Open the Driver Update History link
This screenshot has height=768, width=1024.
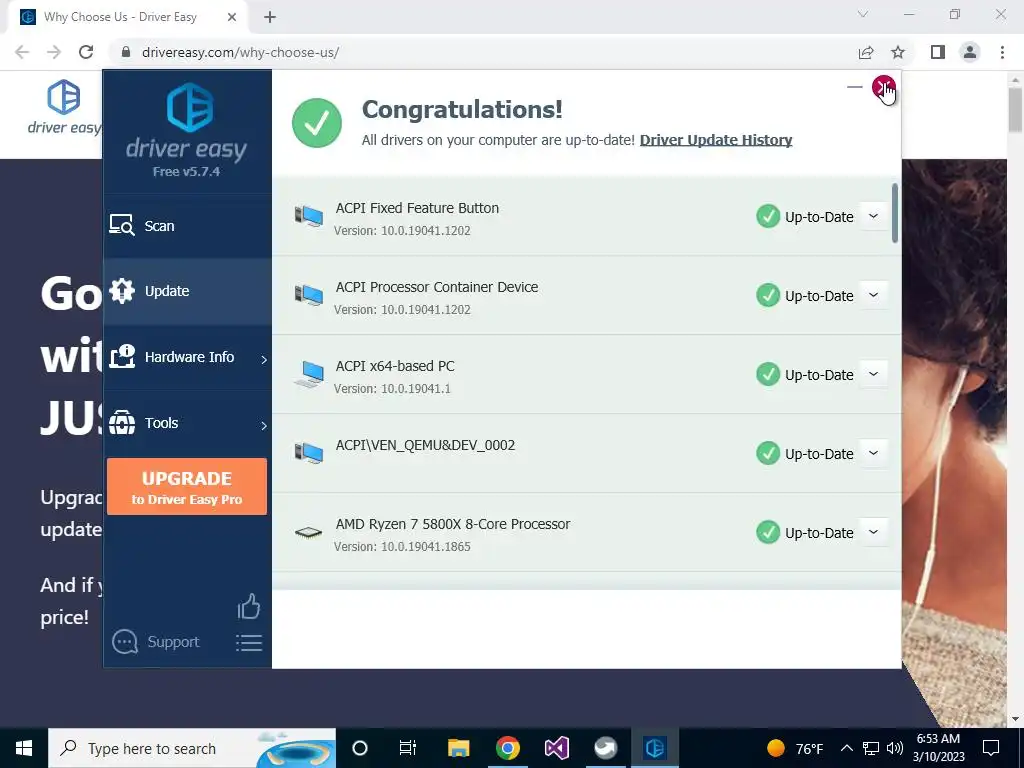pos(716,140)
